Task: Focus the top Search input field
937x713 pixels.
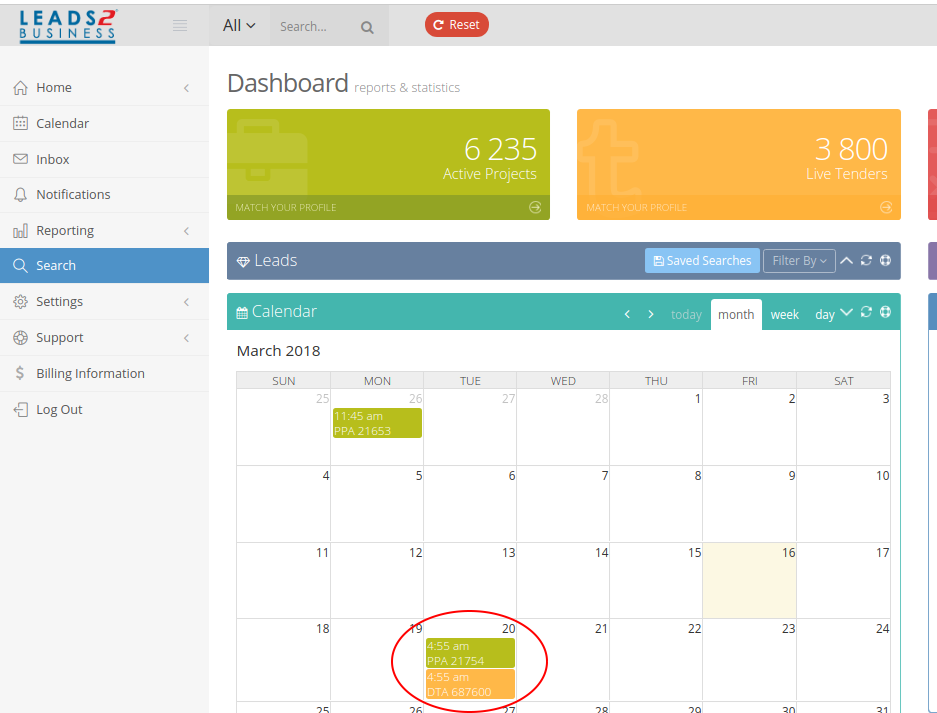Action: click(314, 27)
